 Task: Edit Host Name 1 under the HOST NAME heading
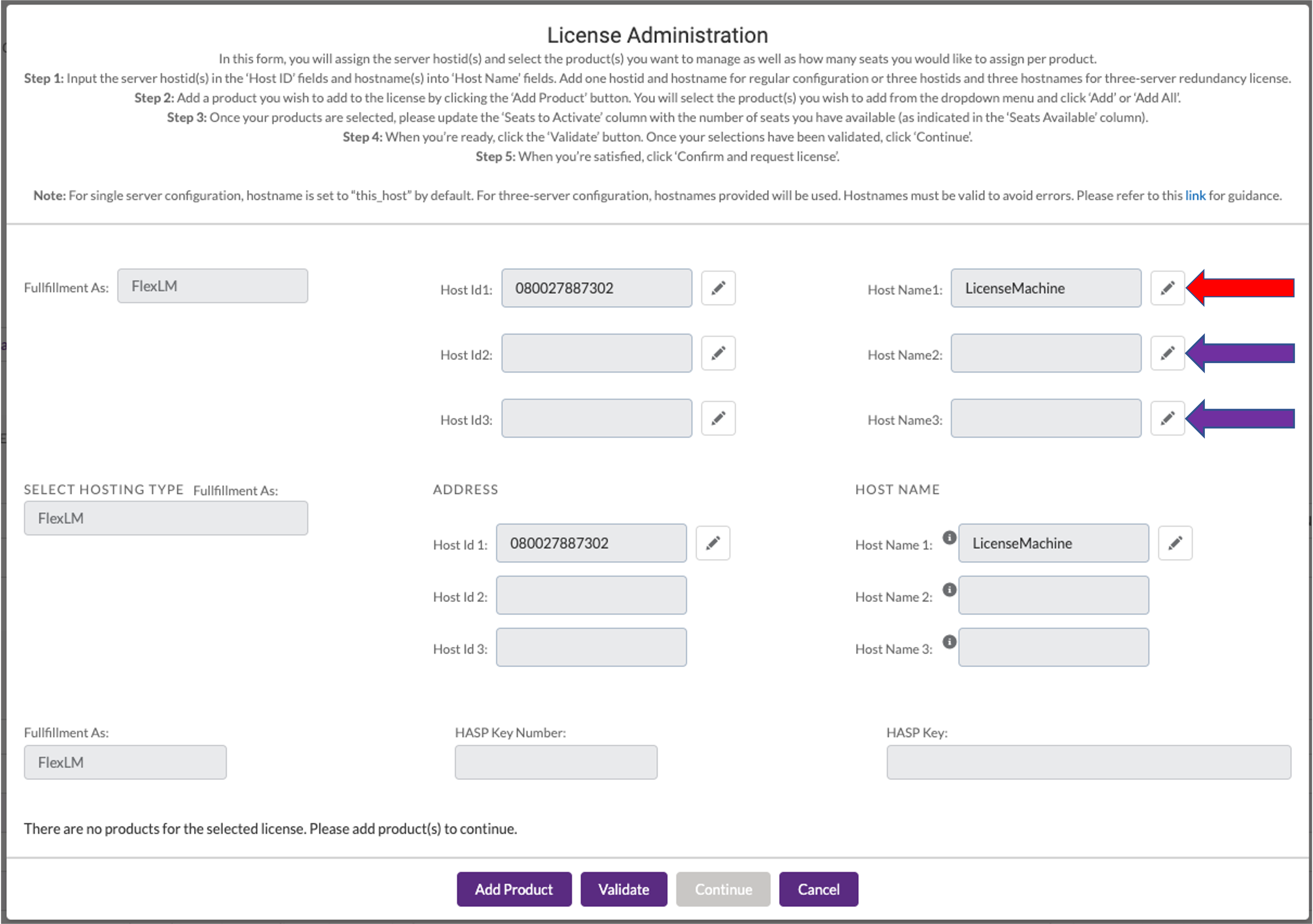click(1175, 543)
